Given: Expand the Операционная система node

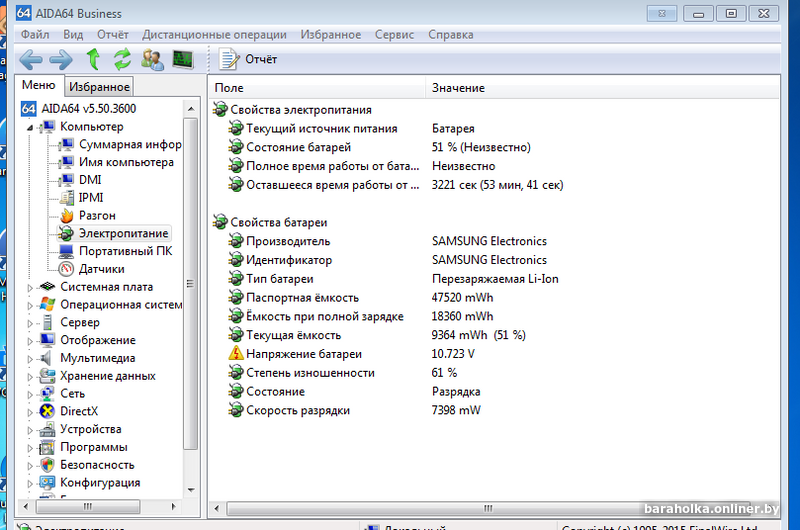Looking at the screenshot, I should [x=30, y=306].
